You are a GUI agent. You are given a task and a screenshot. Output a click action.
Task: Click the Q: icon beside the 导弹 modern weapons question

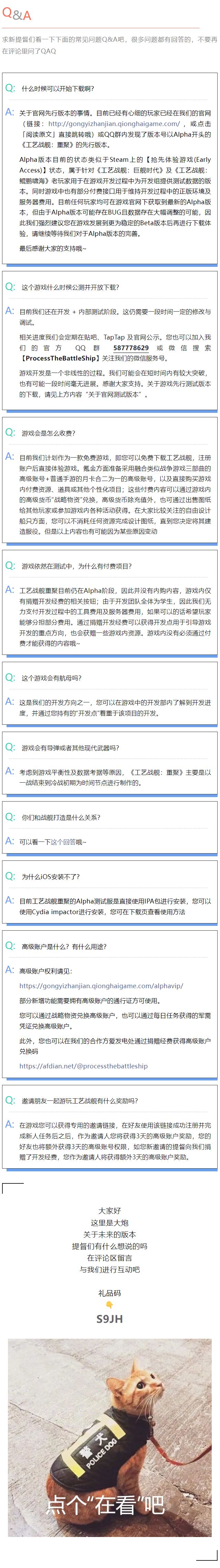10,747
